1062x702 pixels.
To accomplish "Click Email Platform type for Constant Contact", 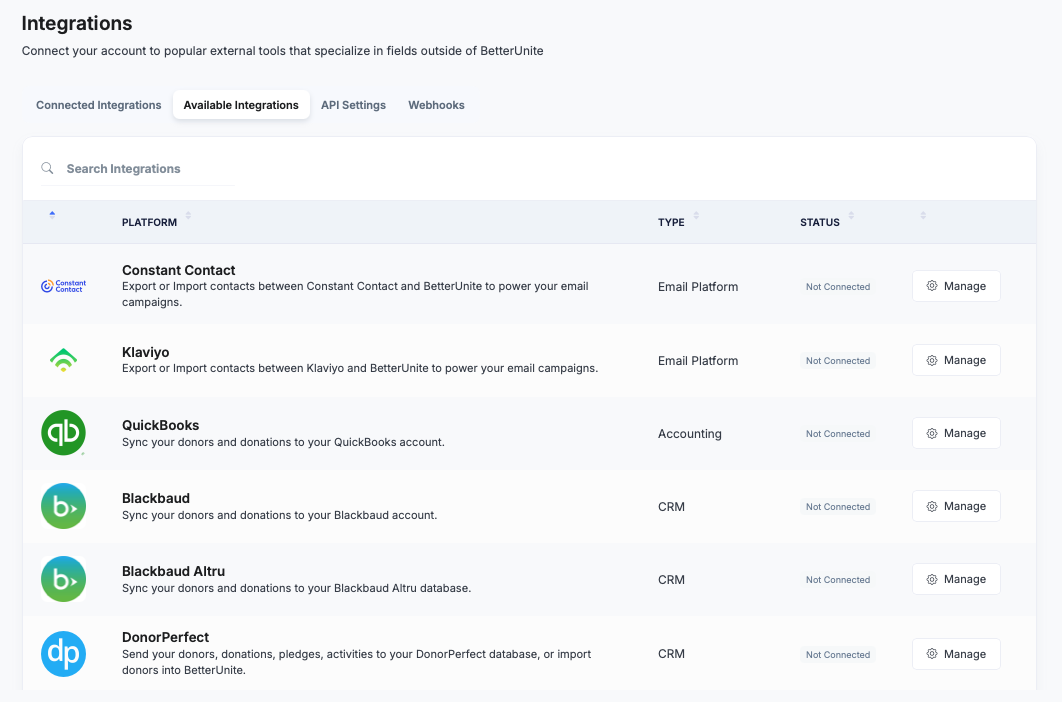I will tap(698, 287).
